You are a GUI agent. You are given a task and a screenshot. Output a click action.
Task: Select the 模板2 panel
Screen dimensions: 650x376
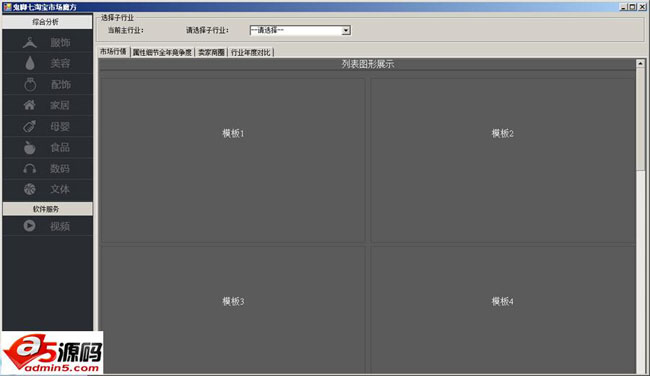pos(502,160)
